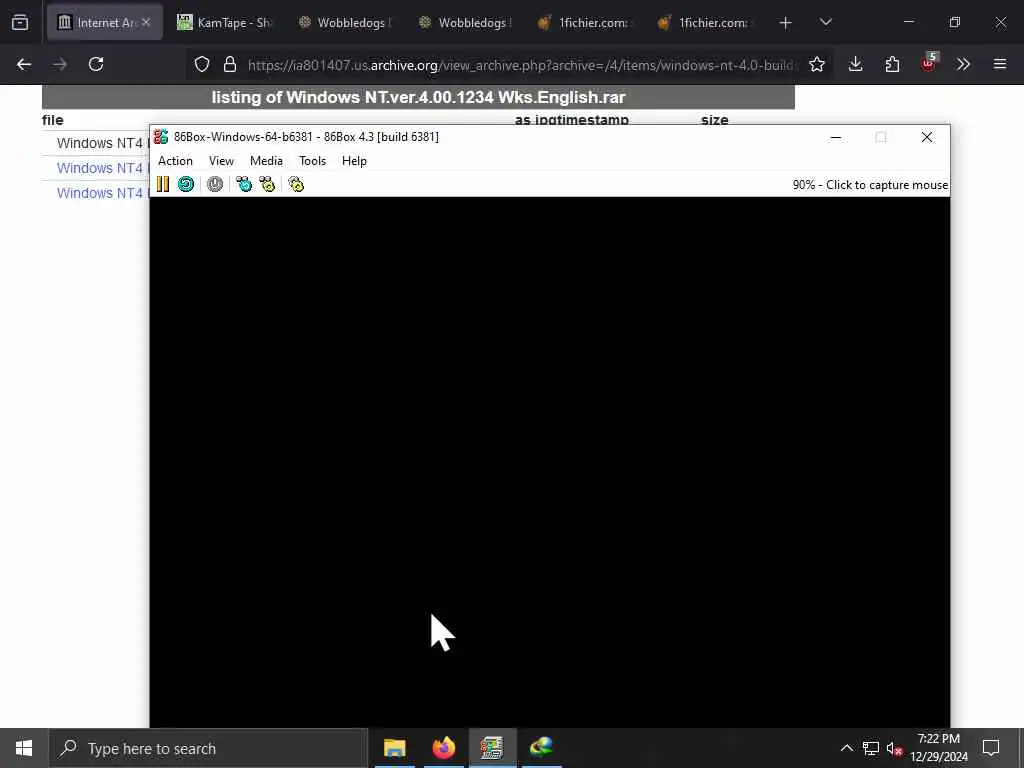Click the tracking protection shield icon
This screenshot has height=768, width=1024.
pos(202,64)
